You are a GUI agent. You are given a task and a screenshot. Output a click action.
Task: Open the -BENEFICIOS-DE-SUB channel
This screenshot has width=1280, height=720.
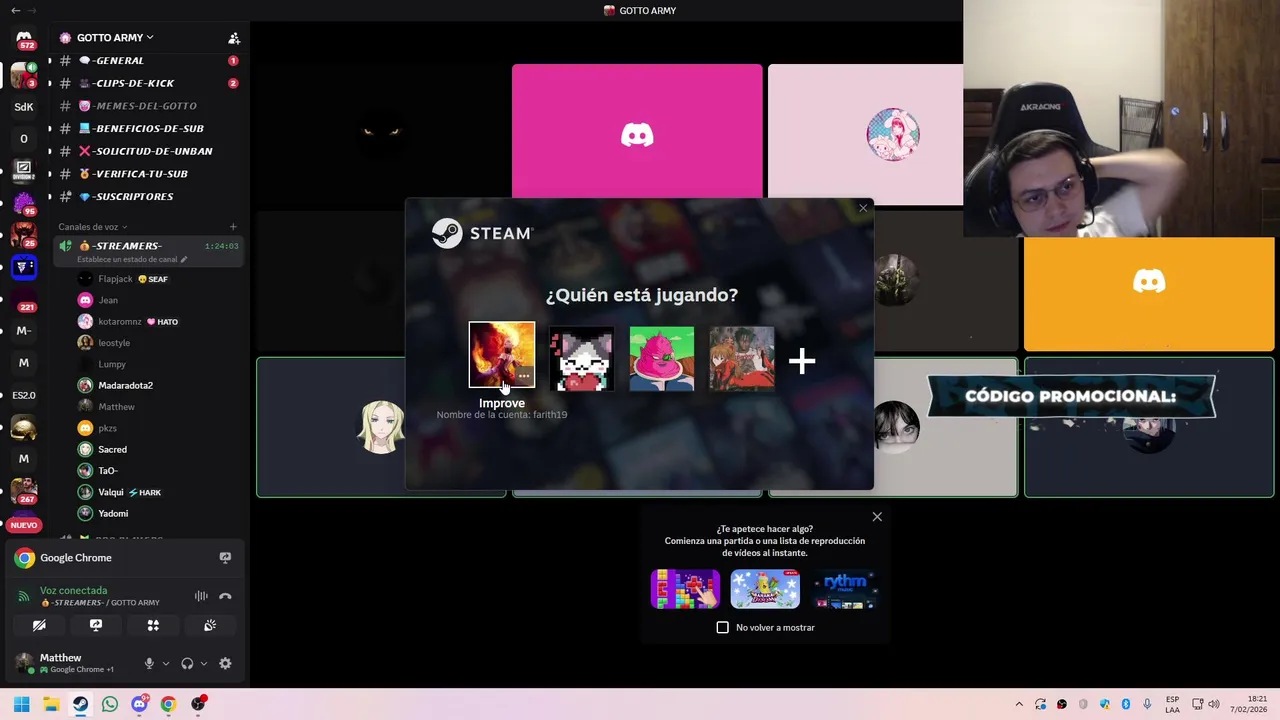[148, 129]
